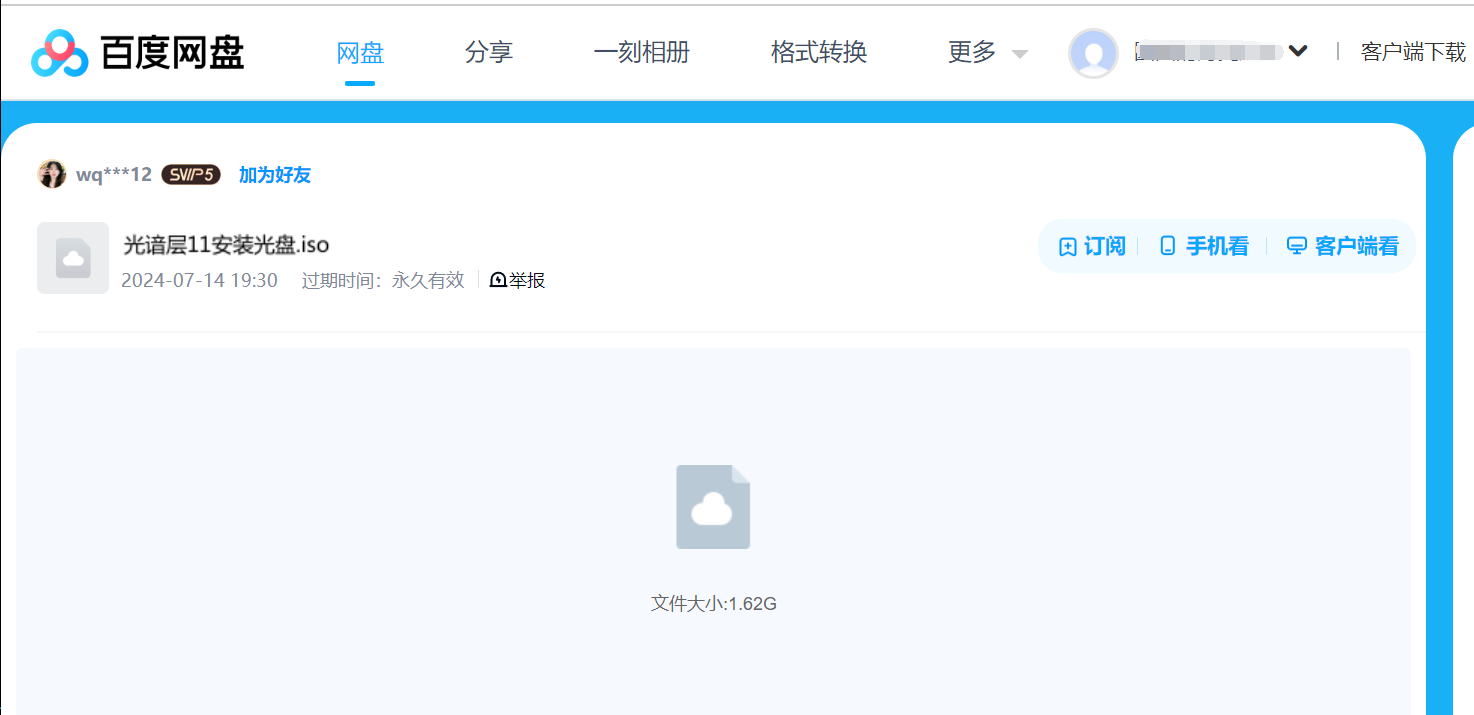1474x715 pixels.
Task: Expand the account dropdown chevron
Action: click(x=1299, y=49)
